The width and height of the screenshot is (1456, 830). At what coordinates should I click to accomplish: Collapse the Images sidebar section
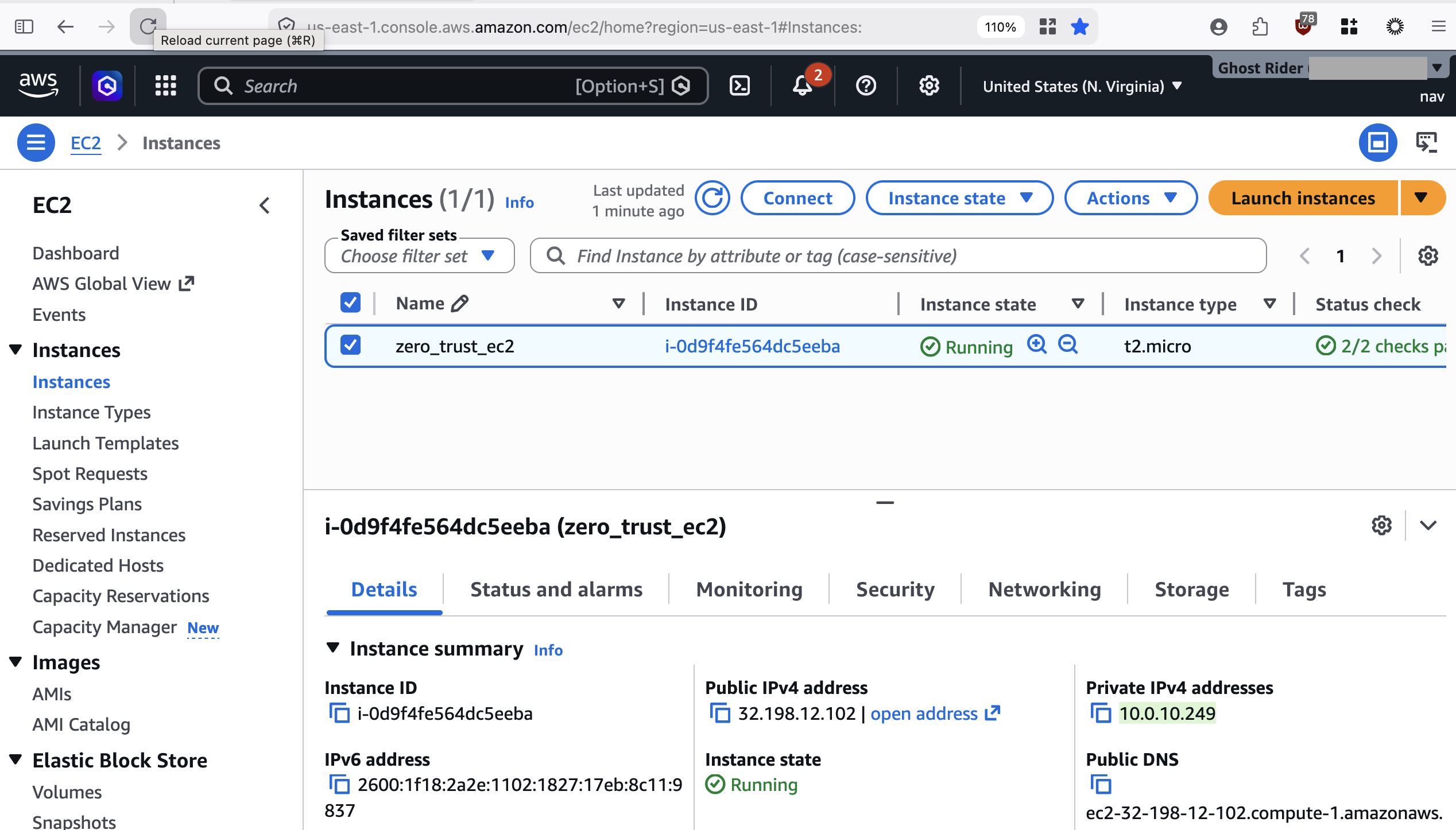pos(16,662)
